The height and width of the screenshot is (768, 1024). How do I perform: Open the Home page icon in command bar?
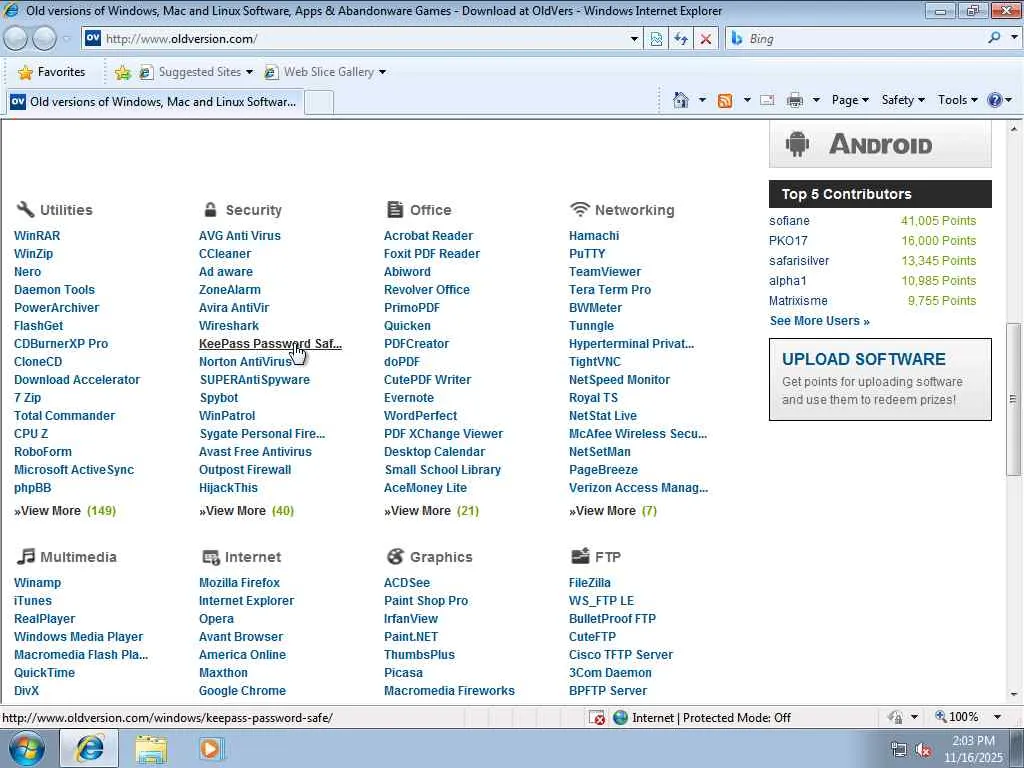(x=680, y=100)
